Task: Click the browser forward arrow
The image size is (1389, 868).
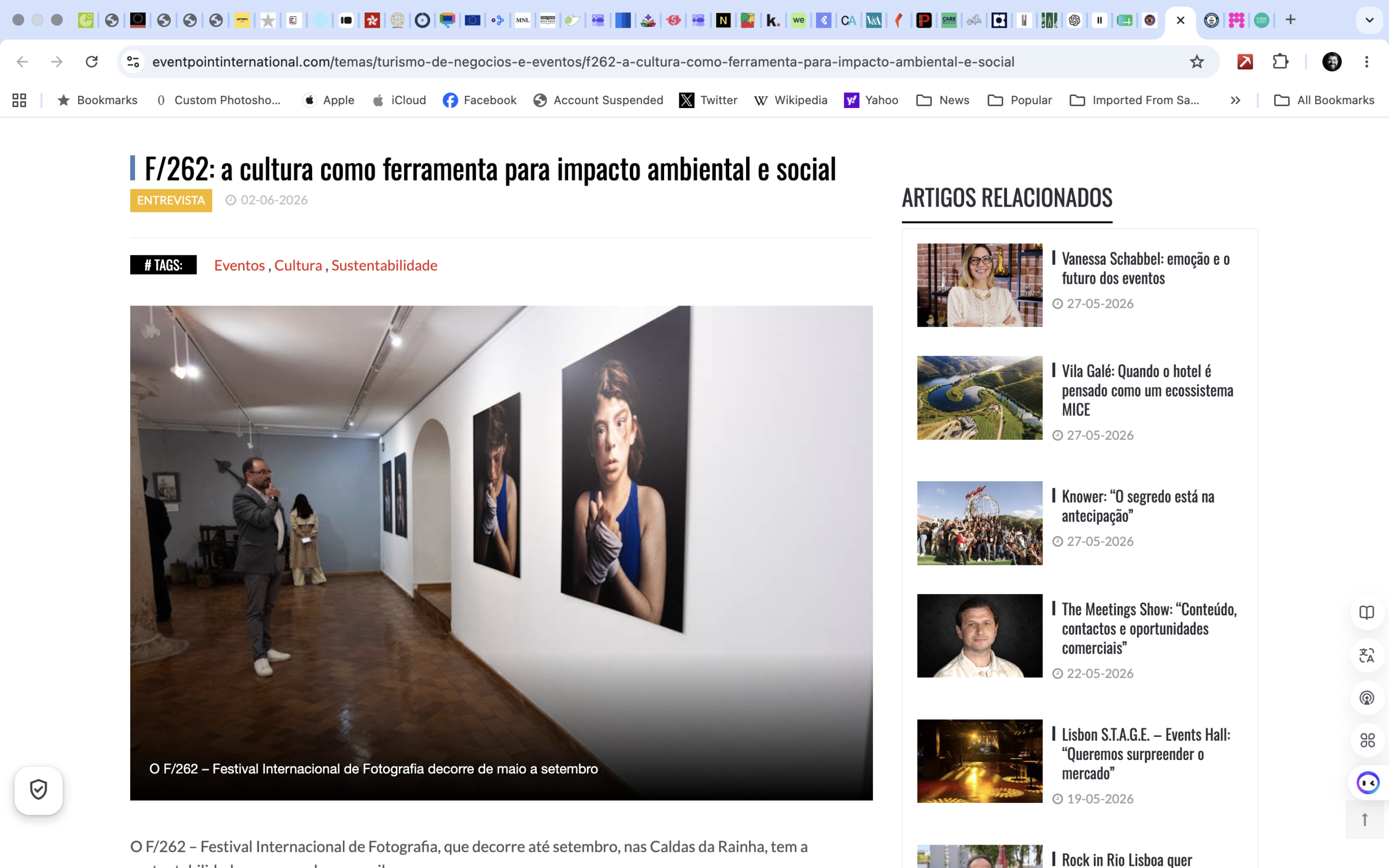Action: click(x=57, y=61)
